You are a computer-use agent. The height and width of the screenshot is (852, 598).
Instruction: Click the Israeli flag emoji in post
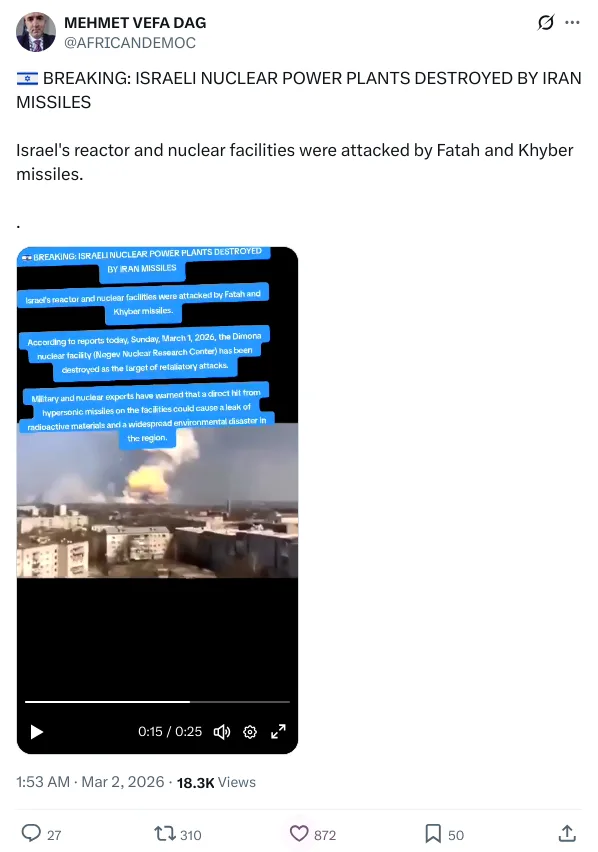27,79
